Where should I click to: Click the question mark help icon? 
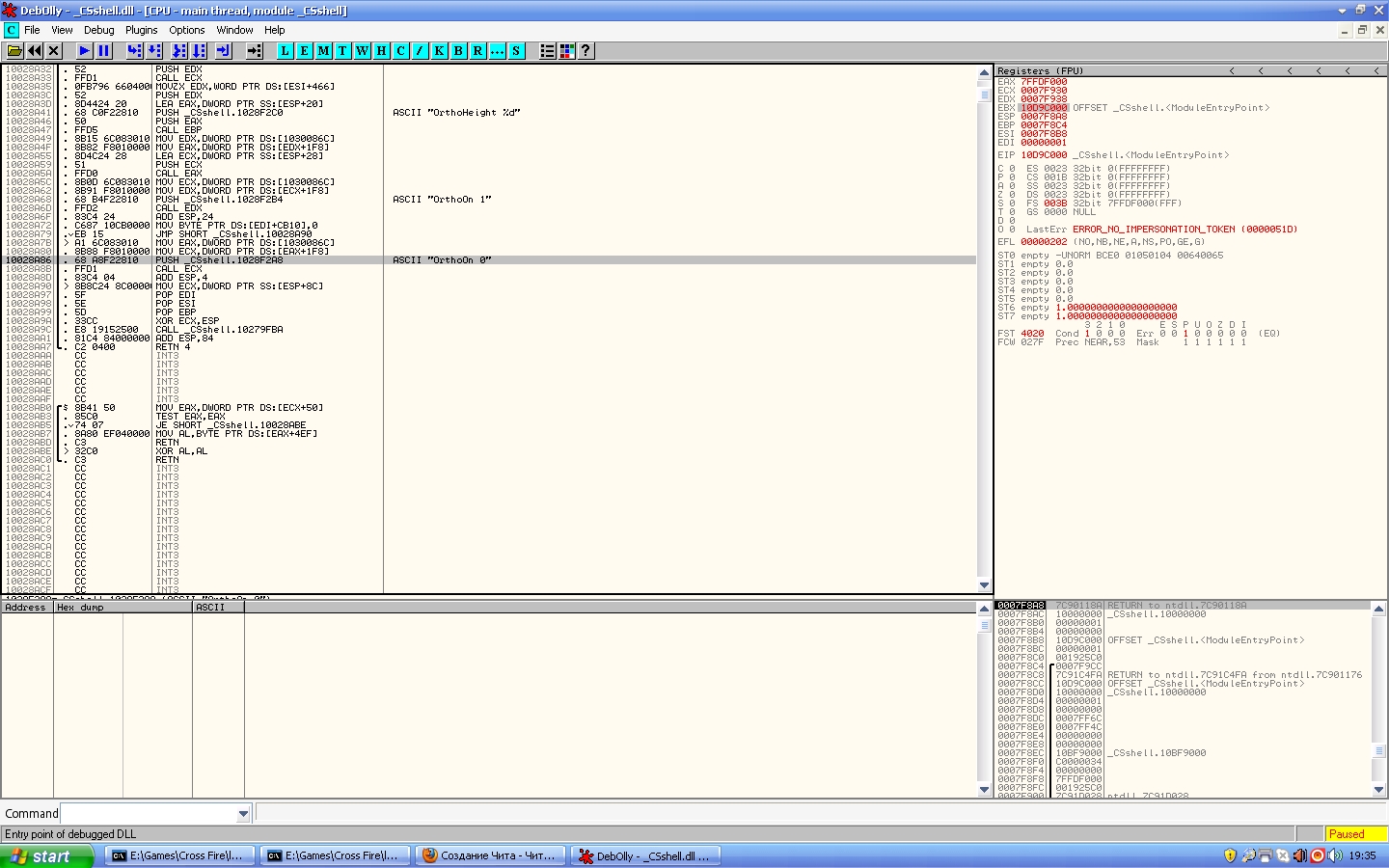[586, 51]
